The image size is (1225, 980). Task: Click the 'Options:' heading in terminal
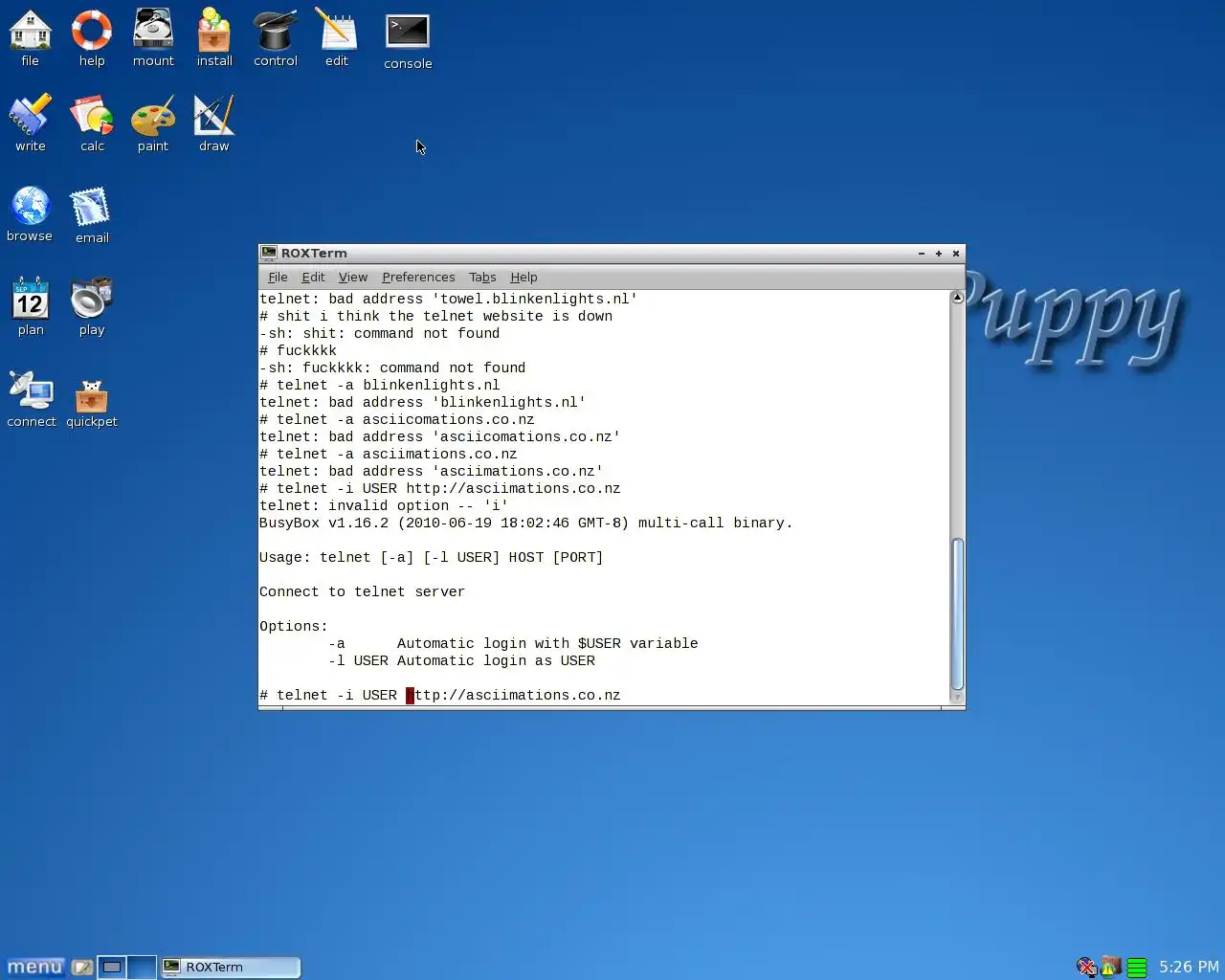[294, 627]
